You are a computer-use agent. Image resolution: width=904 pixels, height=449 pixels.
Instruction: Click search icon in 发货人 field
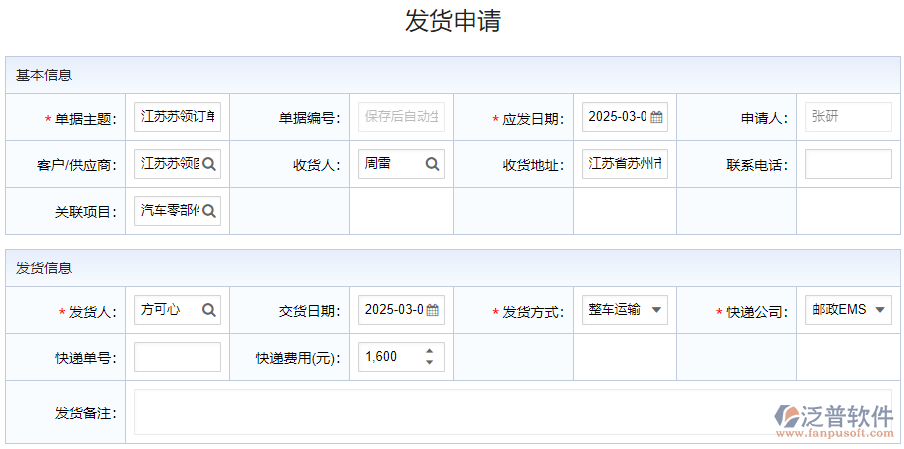point(209,310)
